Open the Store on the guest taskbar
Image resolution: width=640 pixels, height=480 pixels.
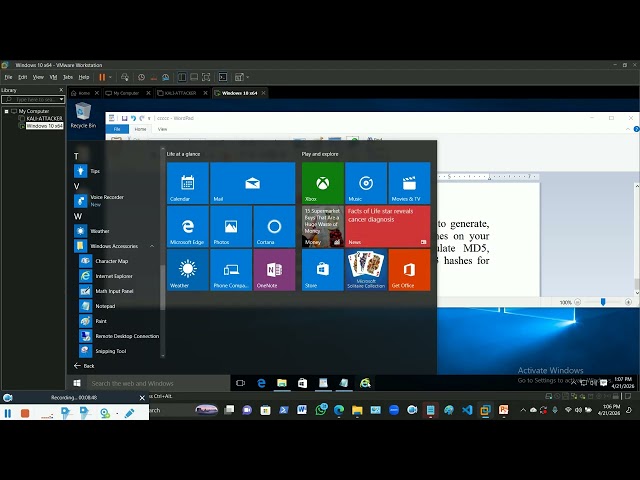coord(302,383)
